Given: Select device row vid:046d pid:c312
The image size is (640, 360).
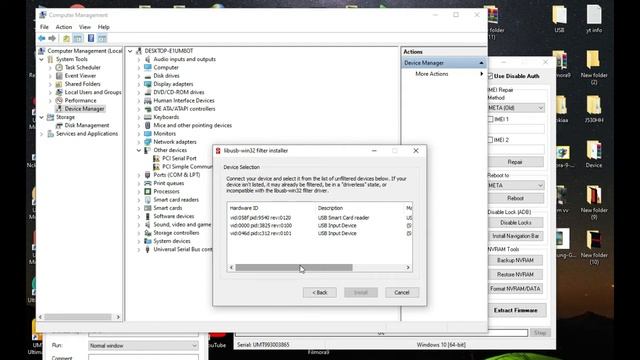Looking at the screenshot, I should point(320,233).
